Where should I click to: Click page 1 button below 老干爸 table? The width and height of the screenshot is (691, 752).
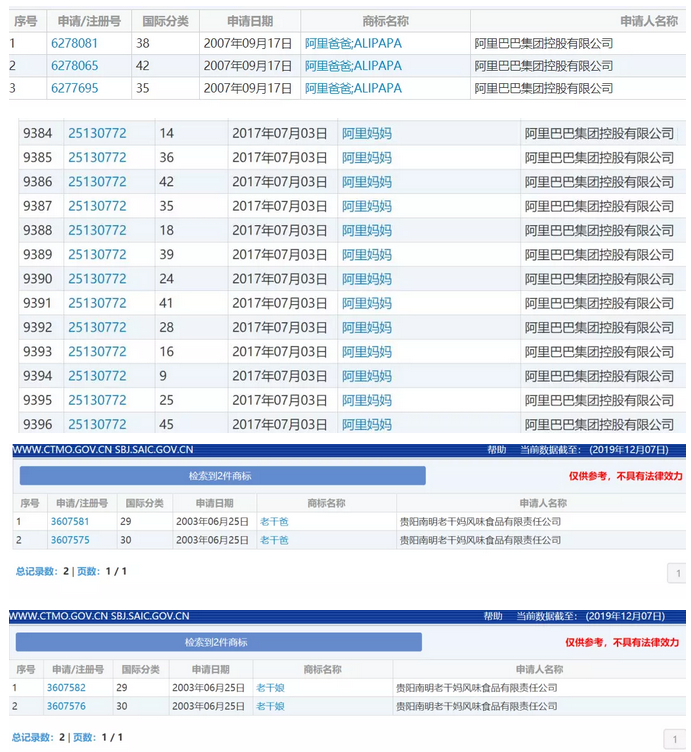point(678,573)
